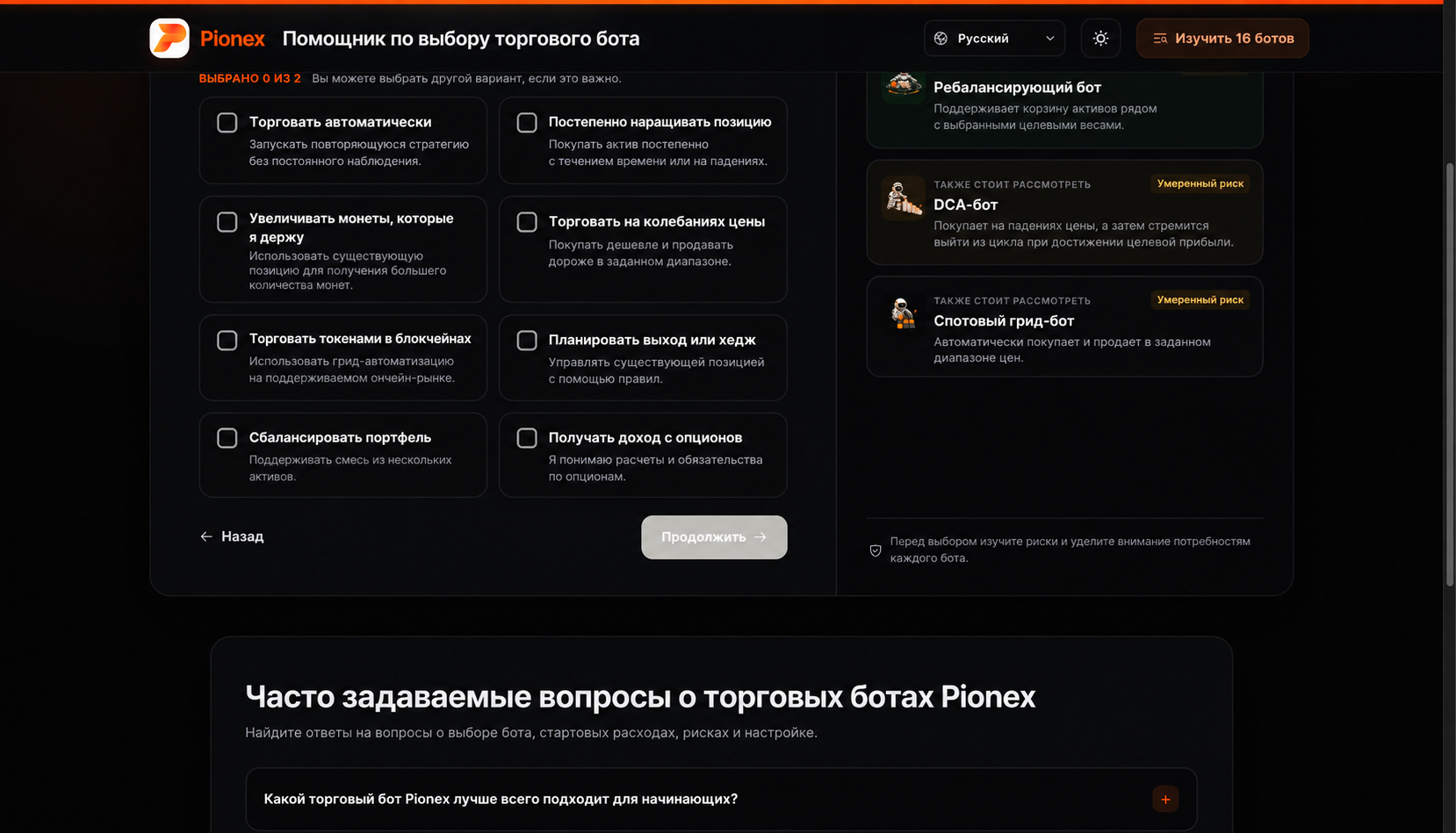Screen dimensions: 1456x833
Task: Click description Покупает на падениях цены
Action: coord(1083,233)
